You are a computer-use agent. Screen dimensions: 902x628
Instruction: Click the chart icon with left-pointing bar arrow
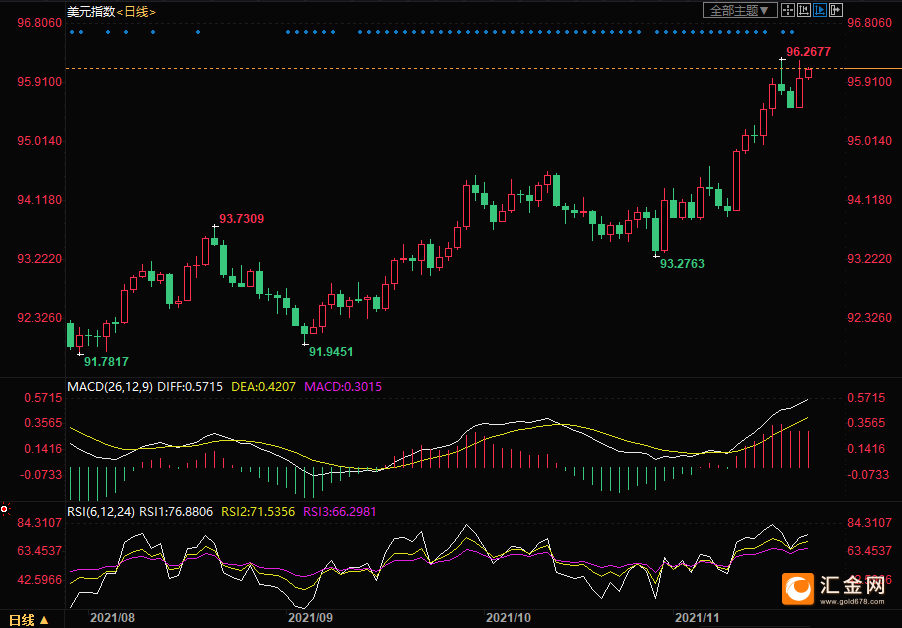[804, 10]
